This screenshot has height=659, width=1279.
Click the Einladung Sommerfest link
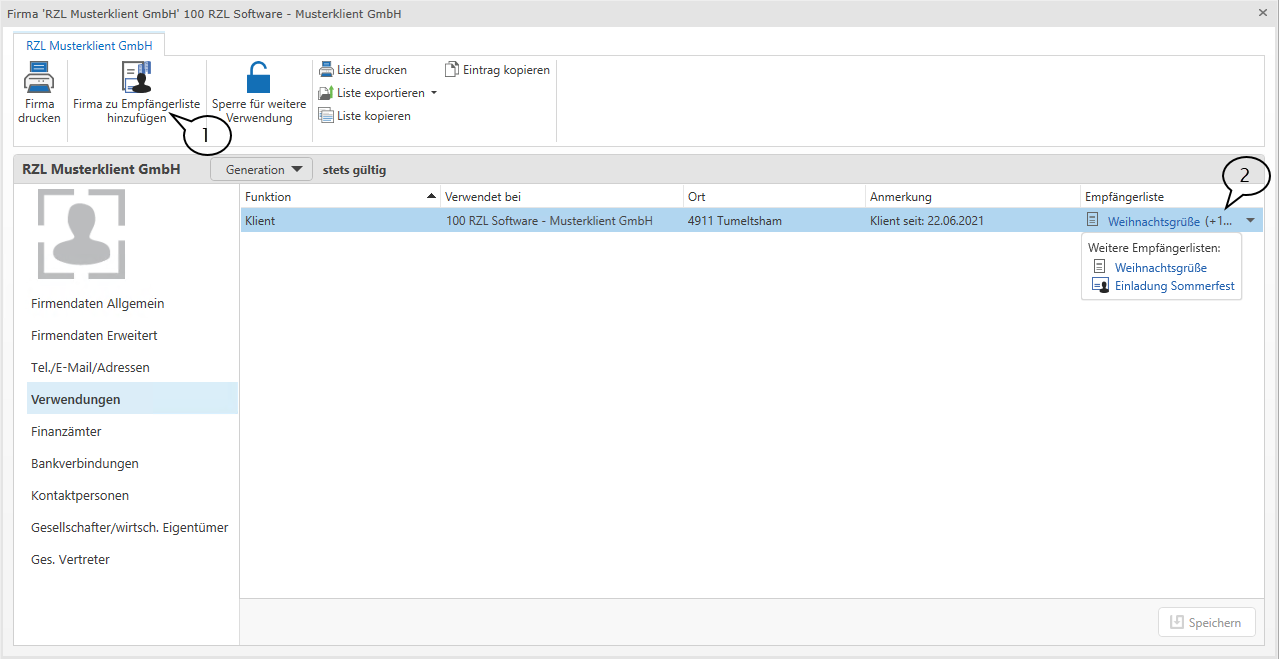pos(1174,286)
